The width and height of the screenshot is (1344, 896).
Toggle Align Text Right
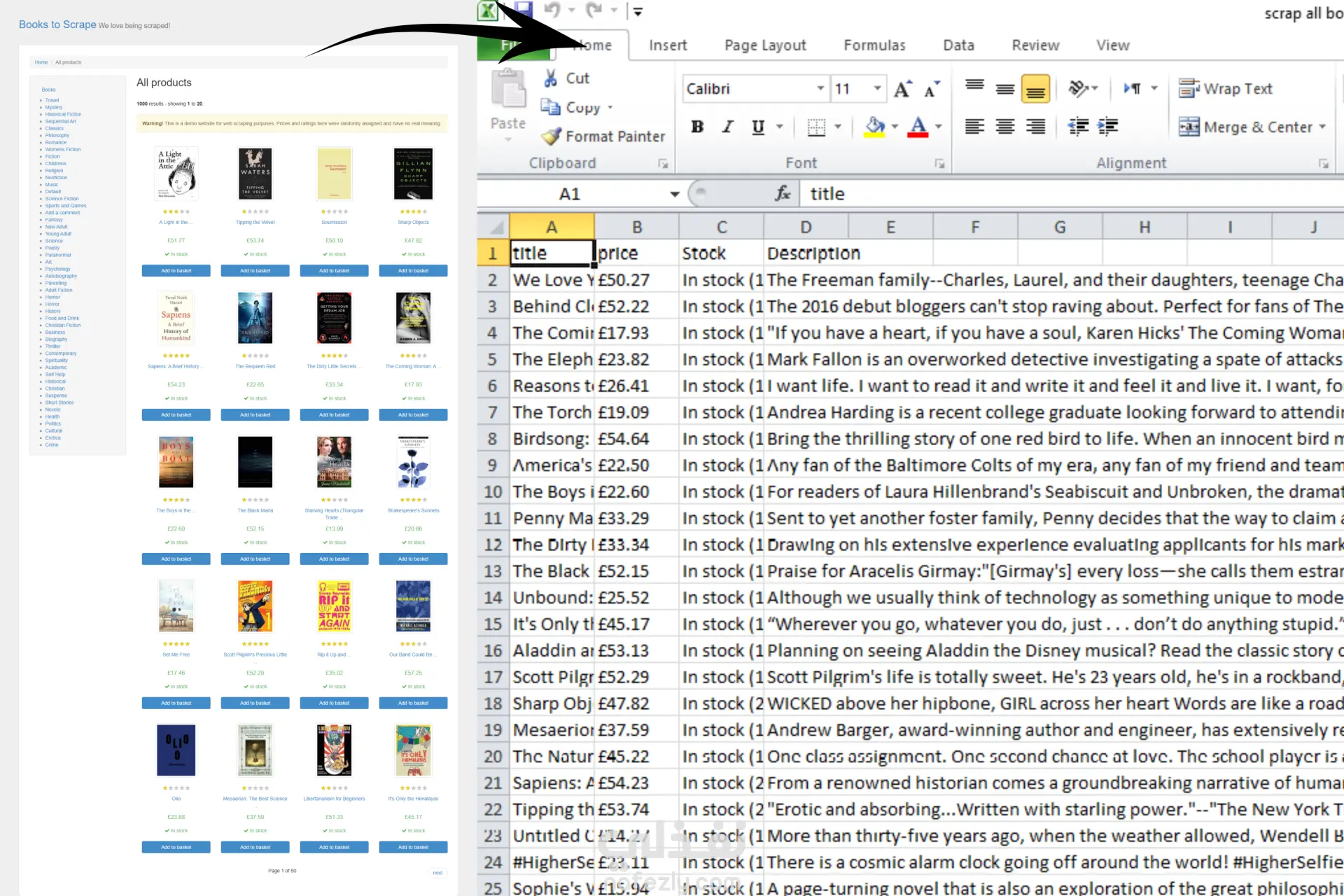1035,127
